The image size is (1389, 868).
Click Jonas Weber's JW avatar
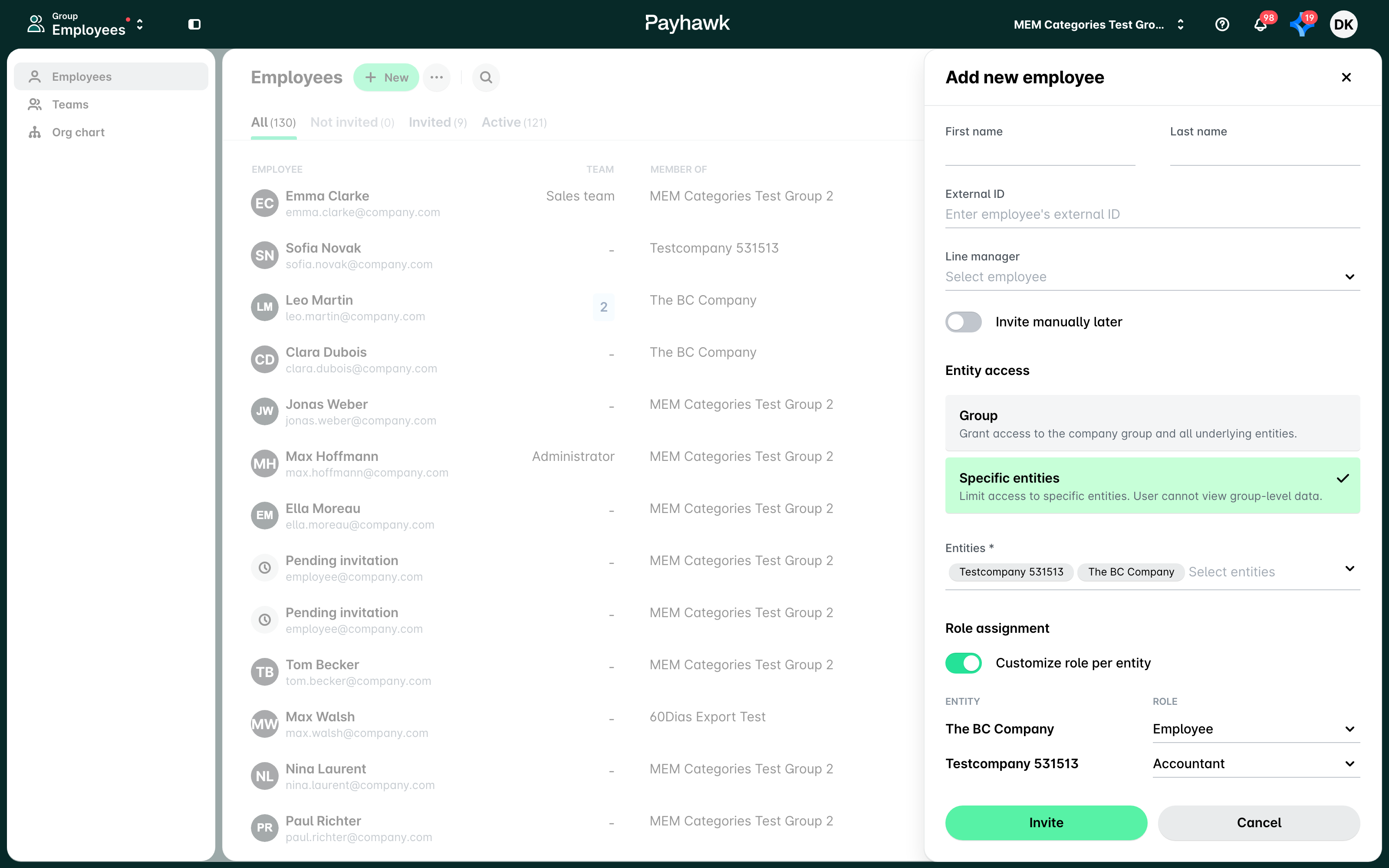265,411
